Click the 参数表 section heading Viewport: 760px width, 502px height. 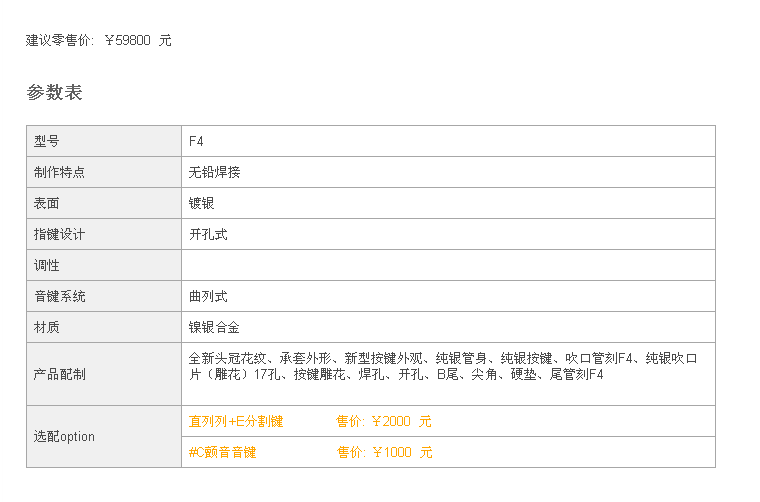[x=54, y=92]
